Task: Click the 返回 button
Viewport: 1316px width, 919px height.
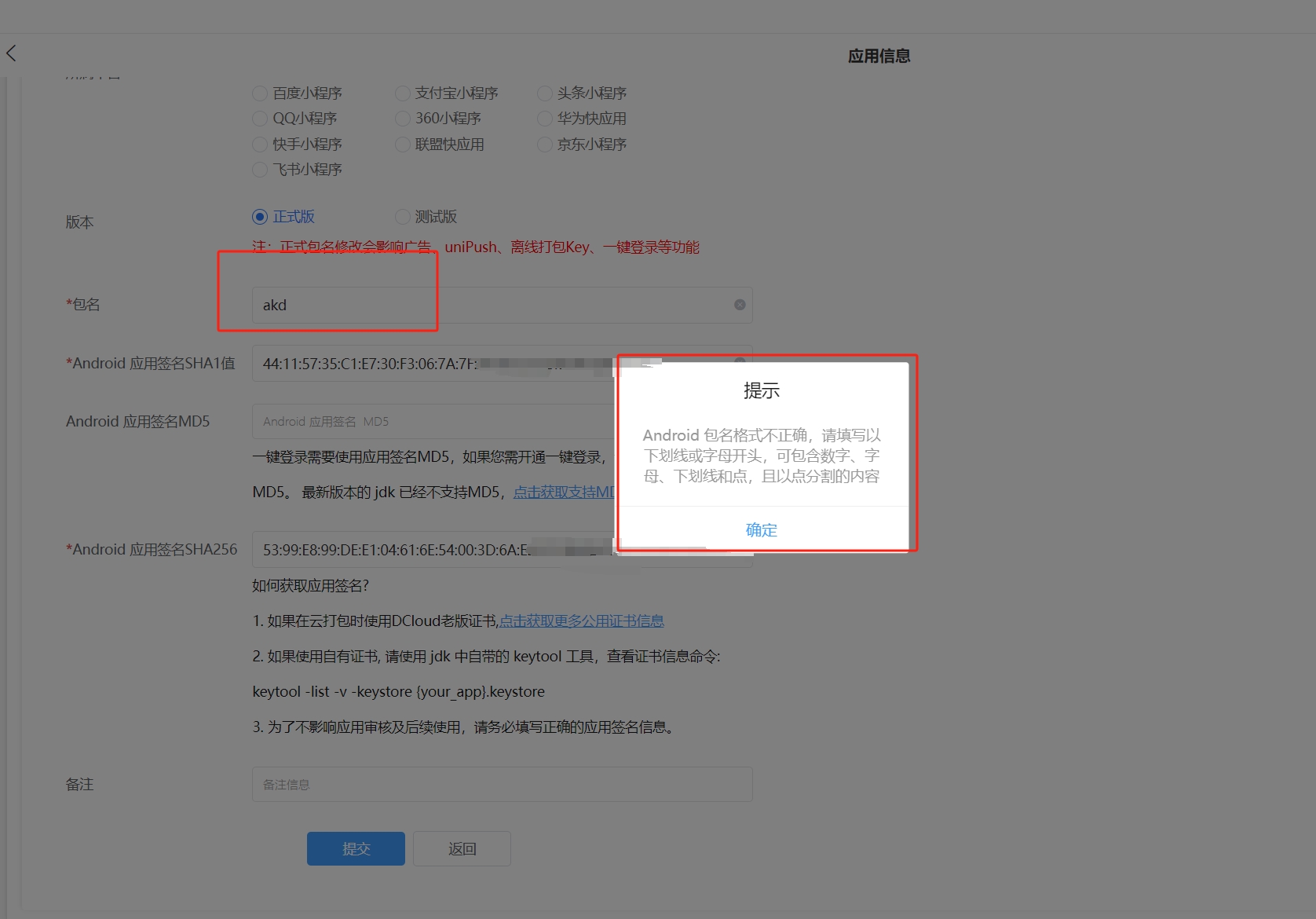Action: point(462,848)
